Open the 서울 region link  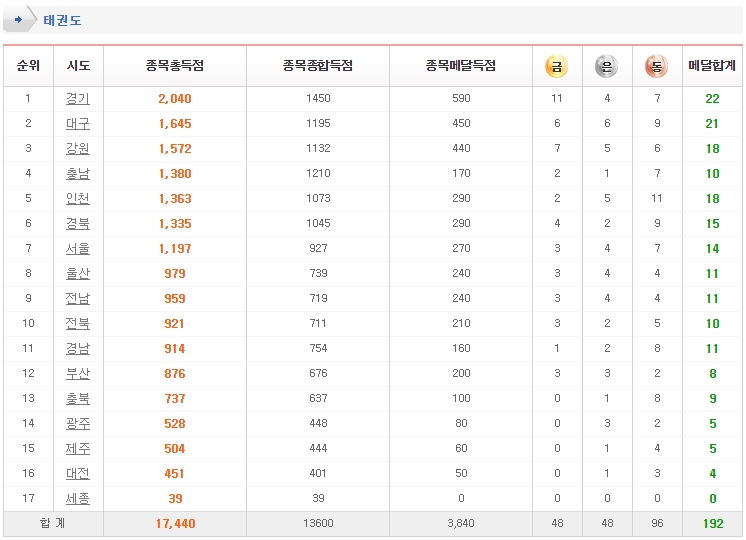(78, 248)
